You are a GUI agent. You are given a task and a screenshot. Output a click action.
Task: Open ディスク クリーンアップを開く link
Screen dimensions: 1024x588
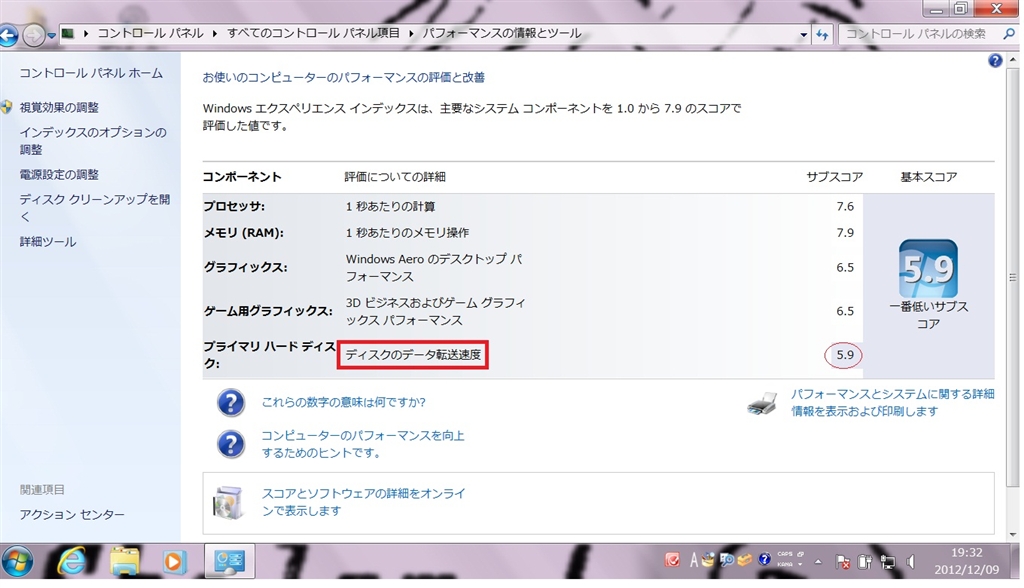95,207
